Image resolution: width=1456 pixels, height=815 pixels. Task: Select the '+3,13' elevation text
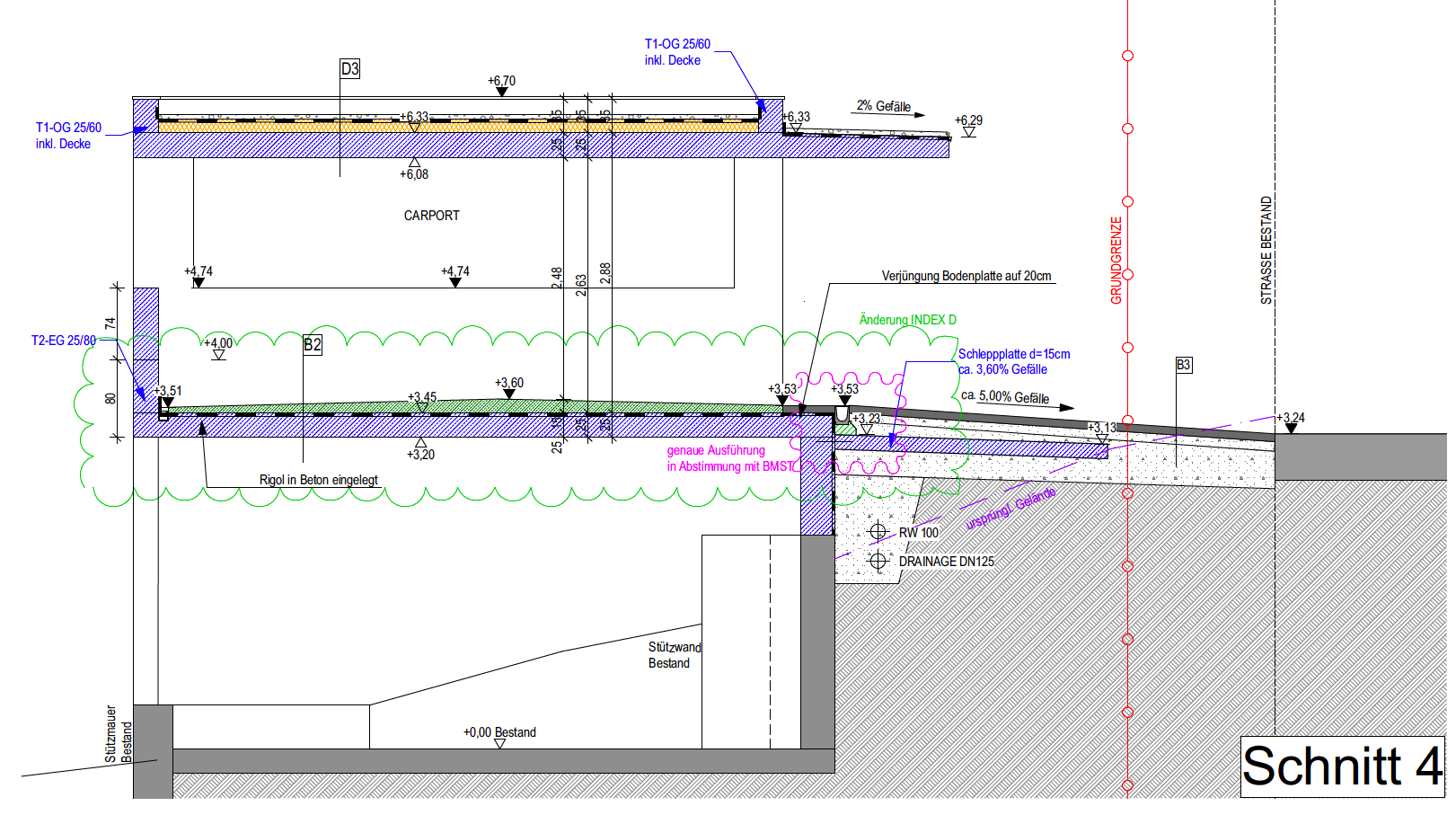click(x=1102, y=428)
